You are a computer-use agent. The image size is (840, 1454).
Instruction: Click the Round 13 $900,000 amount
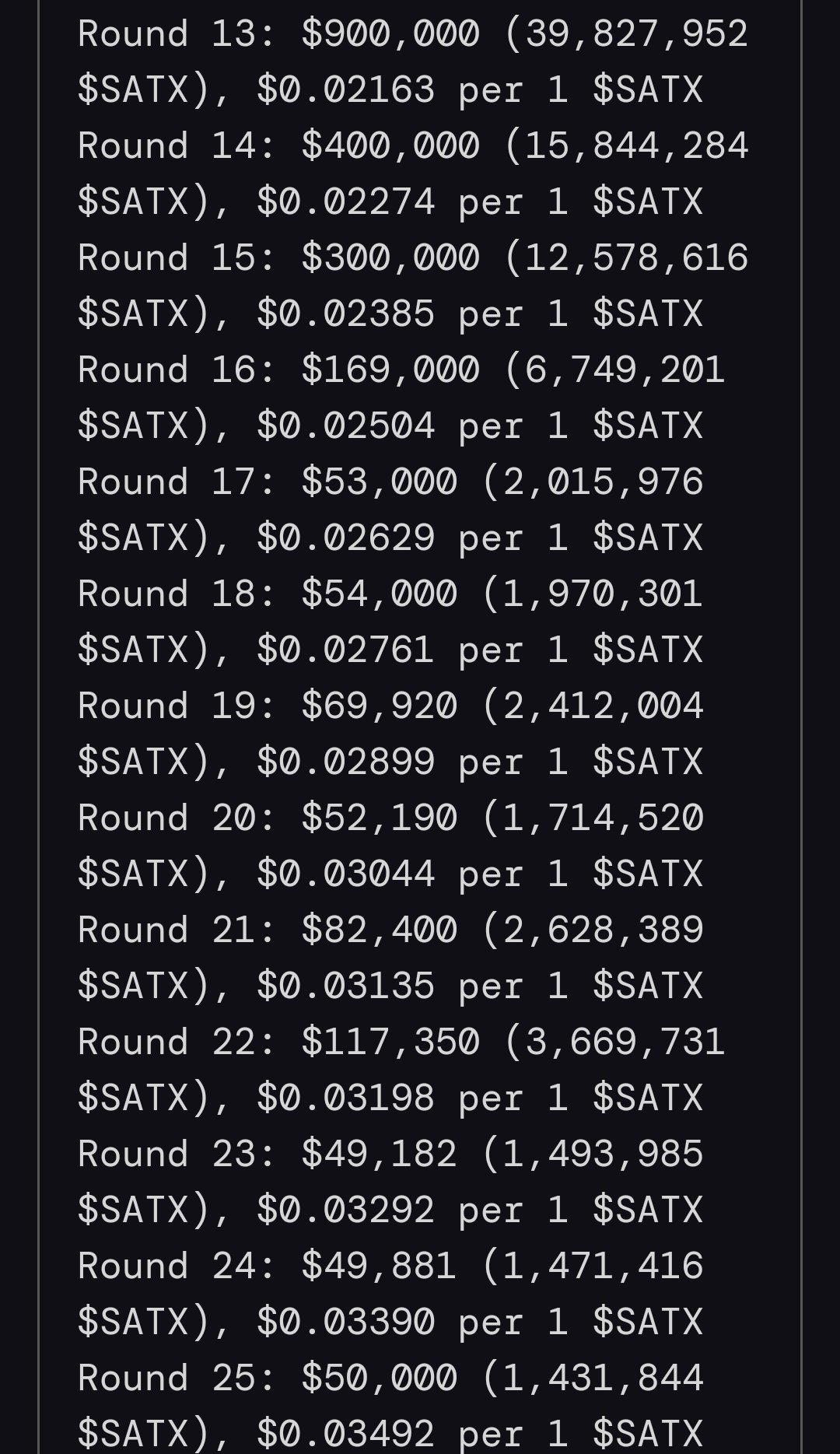coord(390,34)
